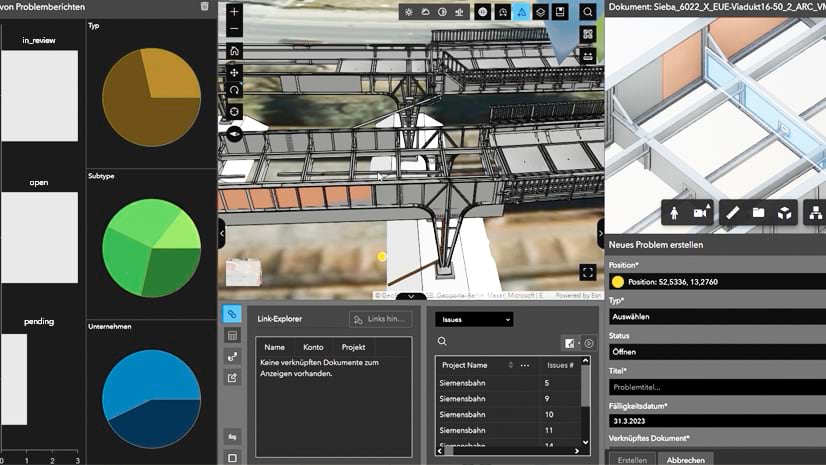
Task: Click the Problemtitel input field
Action: click(x=717, y=387)
